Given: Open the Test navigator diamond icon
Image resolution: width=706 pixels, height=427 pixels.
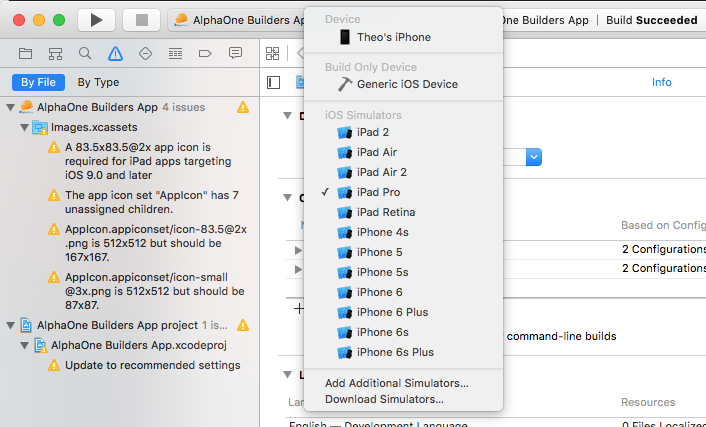Looking at the screenshot, I should click(145, 54).
